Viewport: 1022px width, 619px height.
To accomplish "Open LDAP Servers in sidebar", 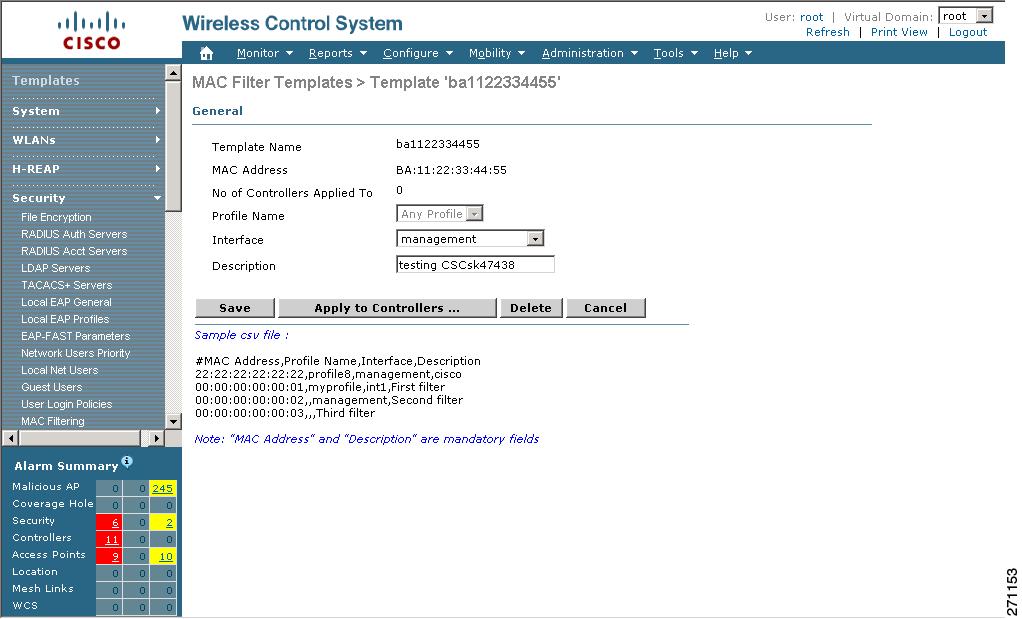I will tap(55, 268).
